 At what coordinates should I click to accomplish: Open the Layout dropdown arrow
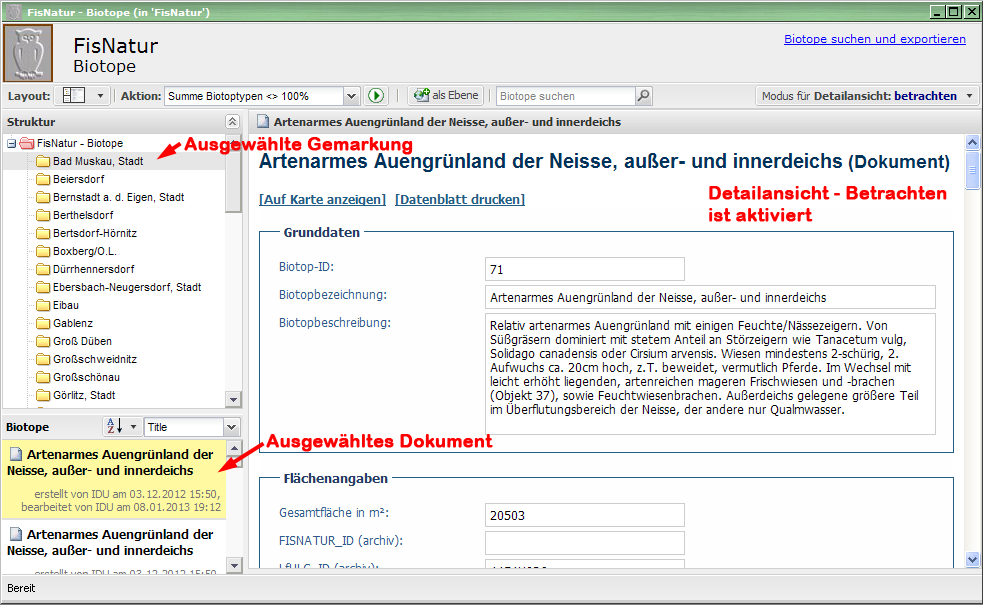99,96
